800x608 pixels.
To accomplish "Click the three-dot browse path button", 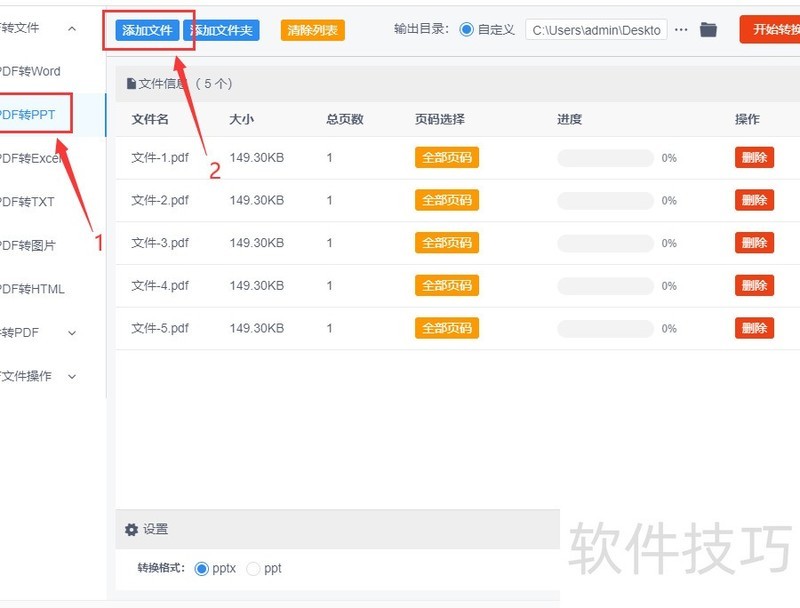I will point(681,30).
